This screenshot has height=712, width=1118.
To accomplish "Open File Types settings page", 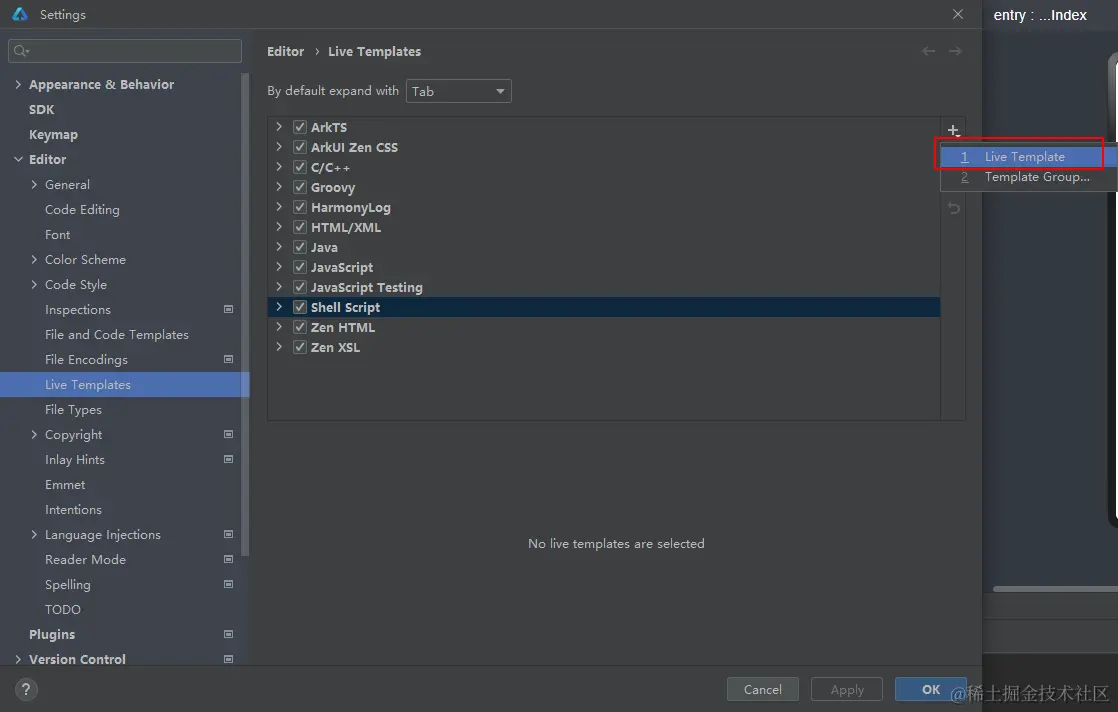I will tap(73, 410).
